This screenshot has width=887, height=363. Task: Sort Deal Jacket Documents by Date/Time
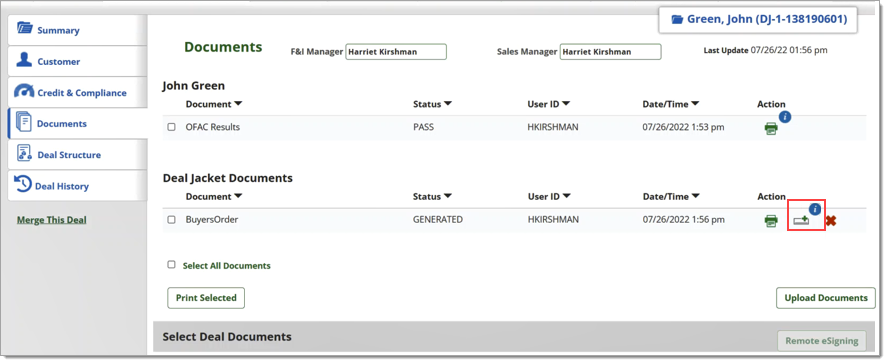(x=671, y=197)
